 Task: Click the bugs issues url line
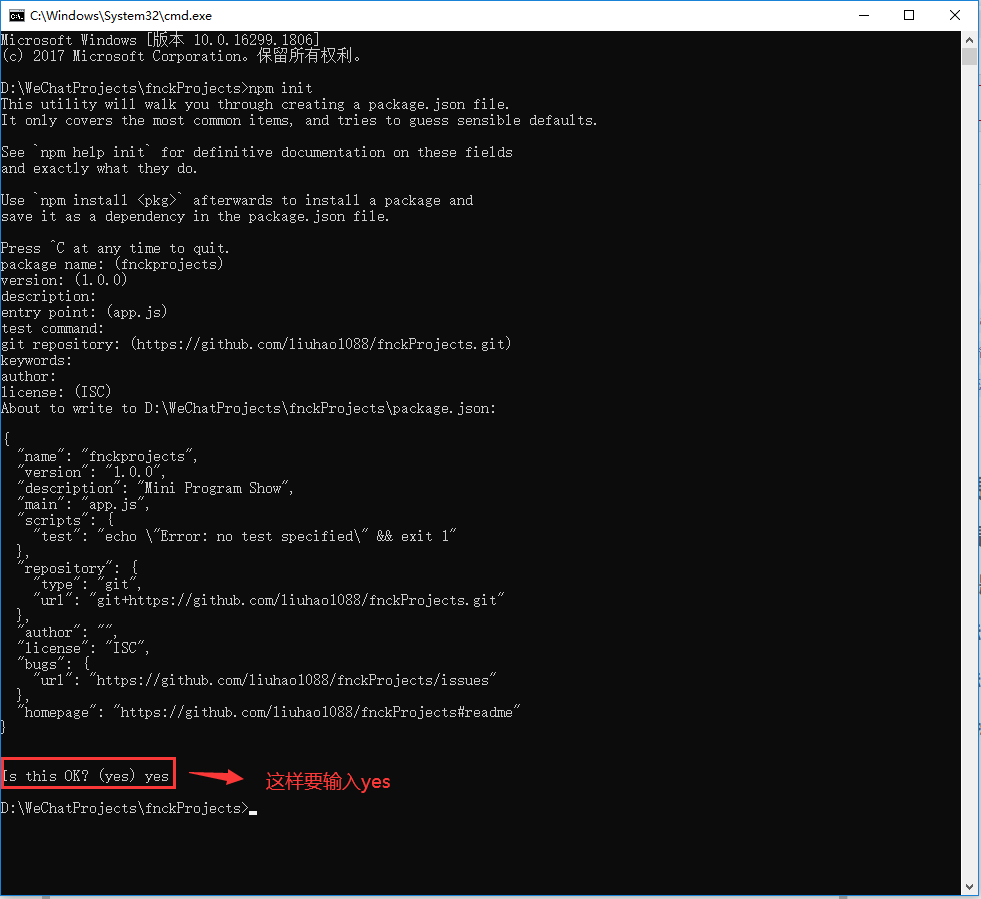pos(265,681)
